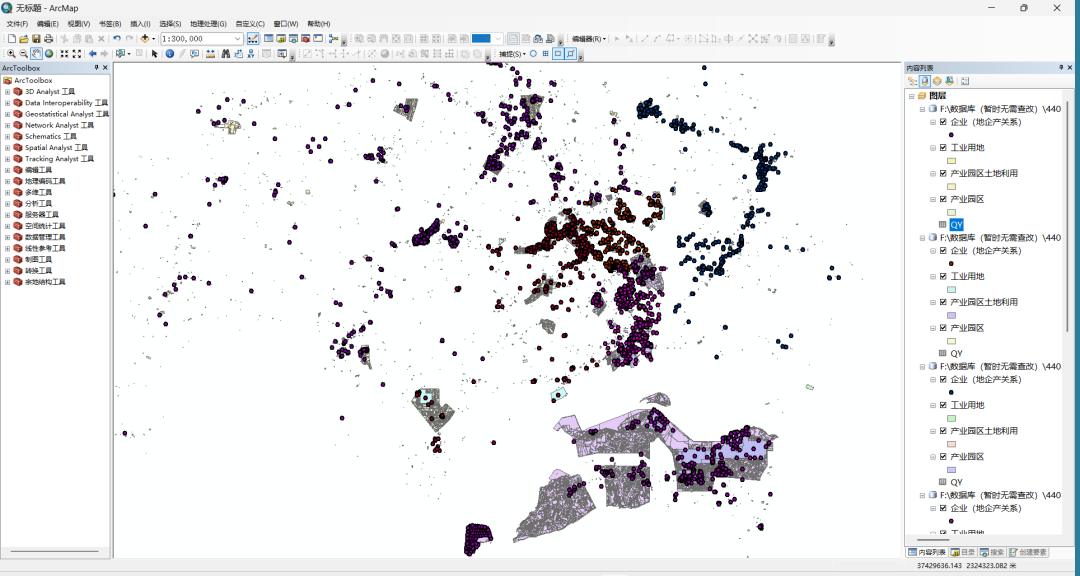Open the map scale 1:300,000 dropdown
The width and height of the screenshot is (1080, 576).
click(238, 39)
